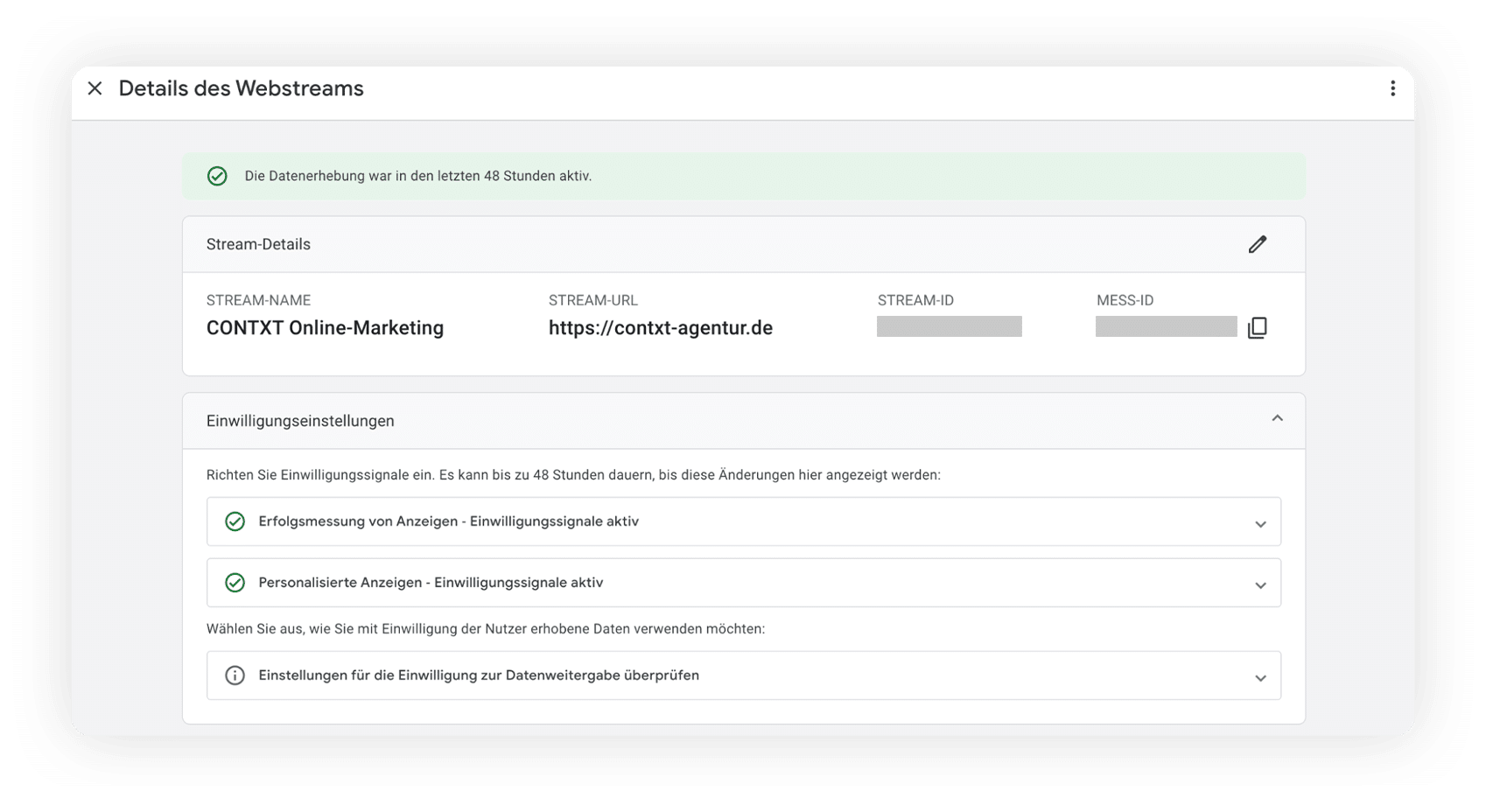Click the Details des Webstreams title
Viewport: 1486px width, 812px height.
click(241, 88)
